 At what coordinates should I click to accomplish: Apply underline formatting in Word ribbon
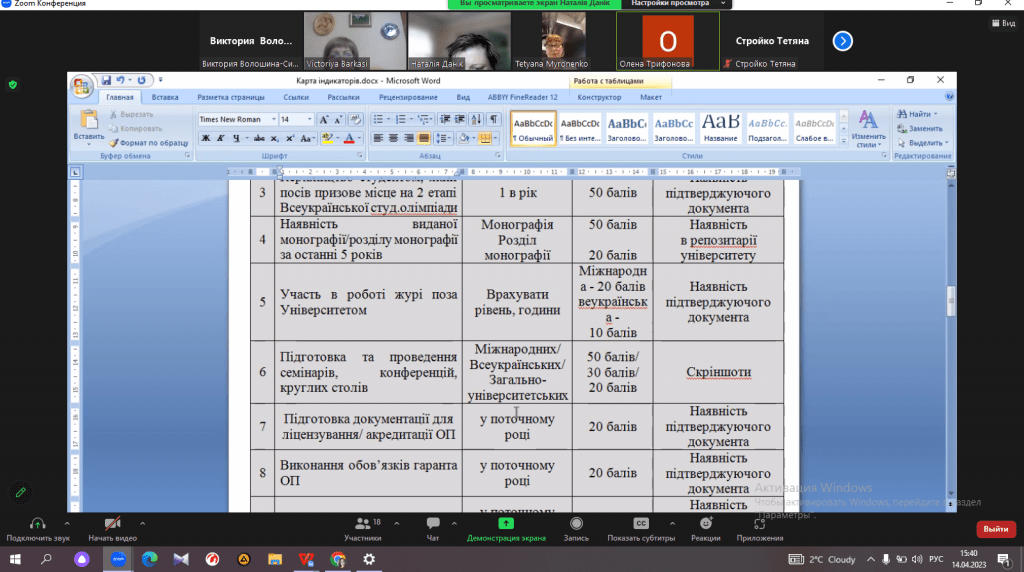click(x=236, y=138)
